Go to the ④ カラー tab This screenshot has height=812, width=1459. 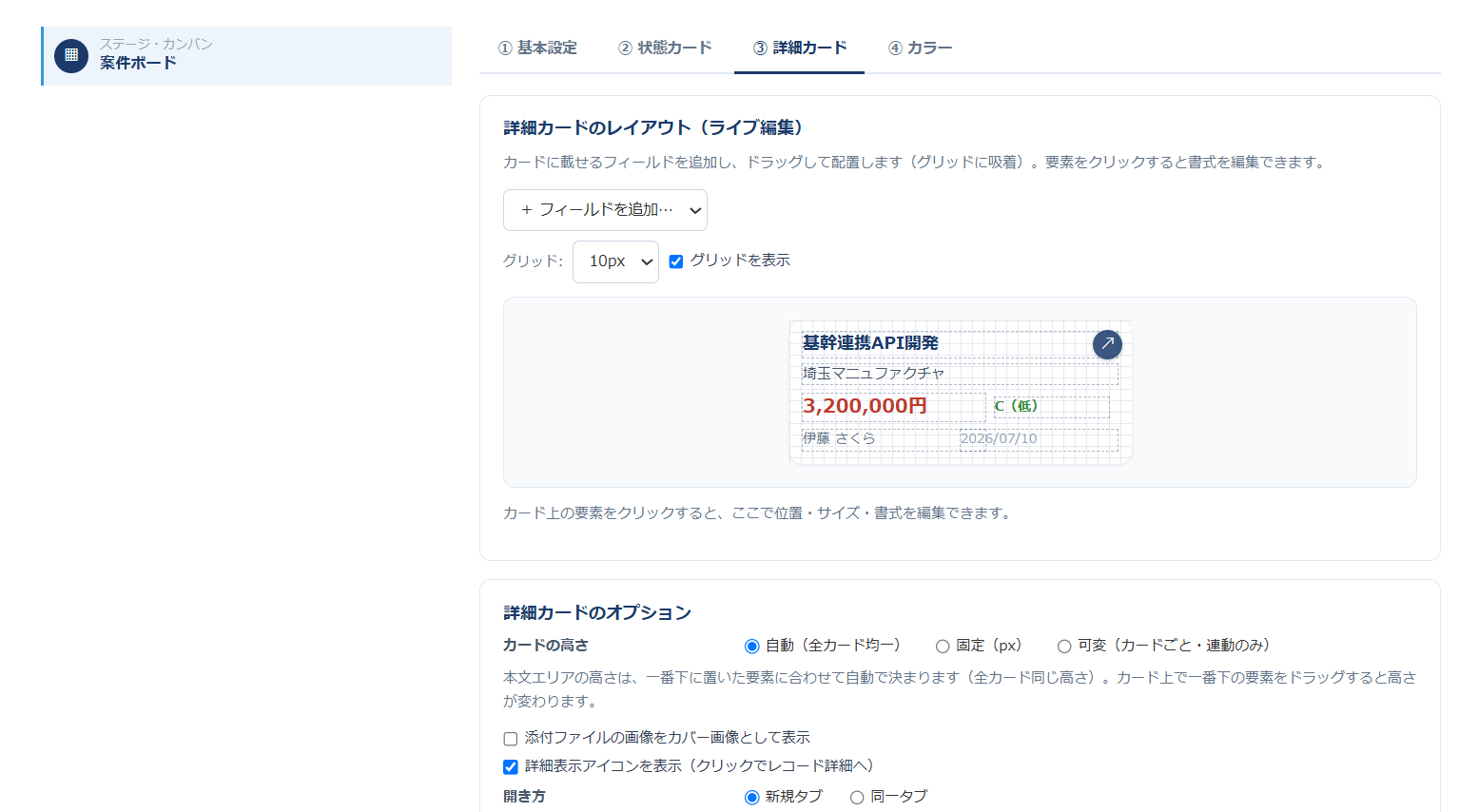click(x=920, y=48)
